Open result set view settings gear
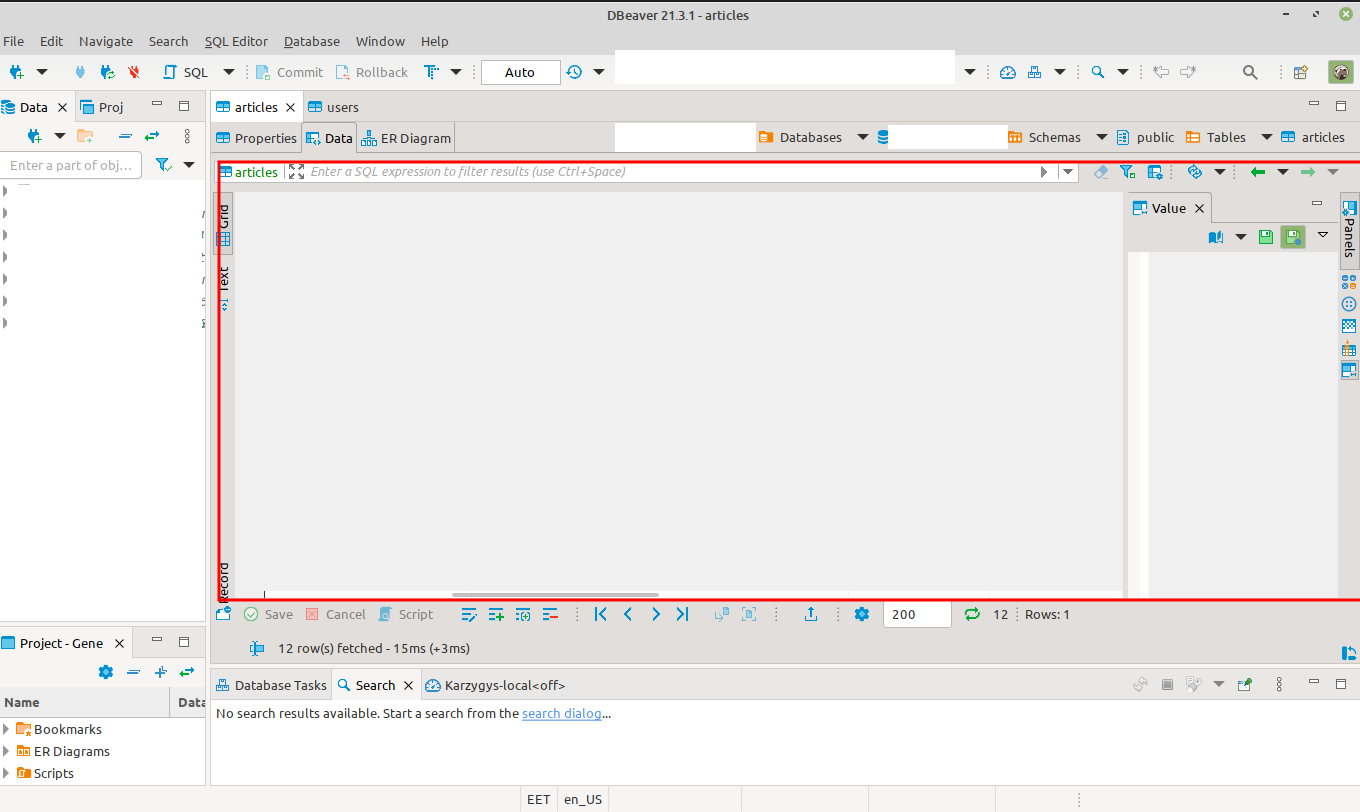 tap(861, 614)
